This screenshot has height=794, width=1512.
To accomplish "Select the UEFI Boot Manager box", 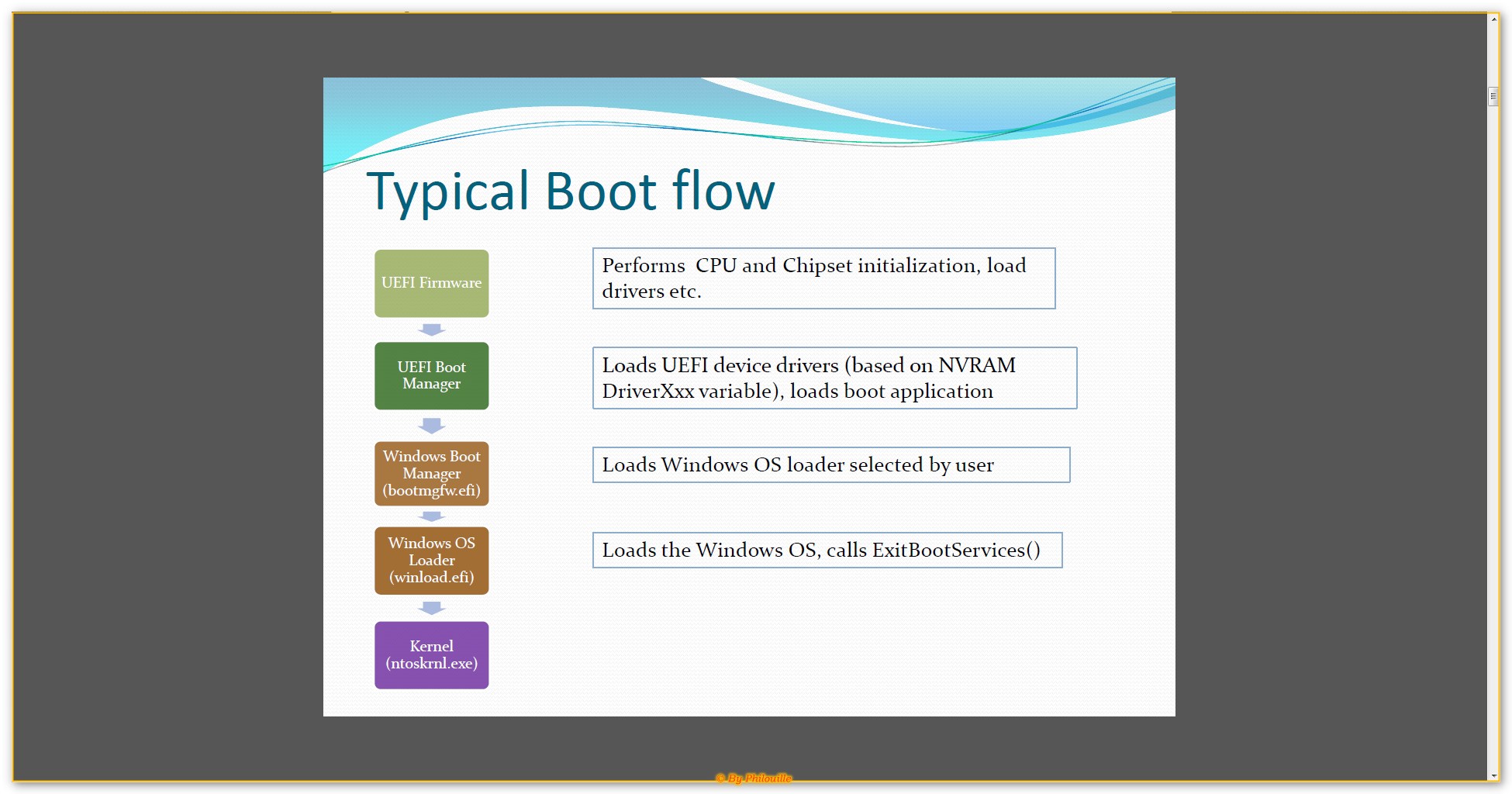I will pos(431,375).
